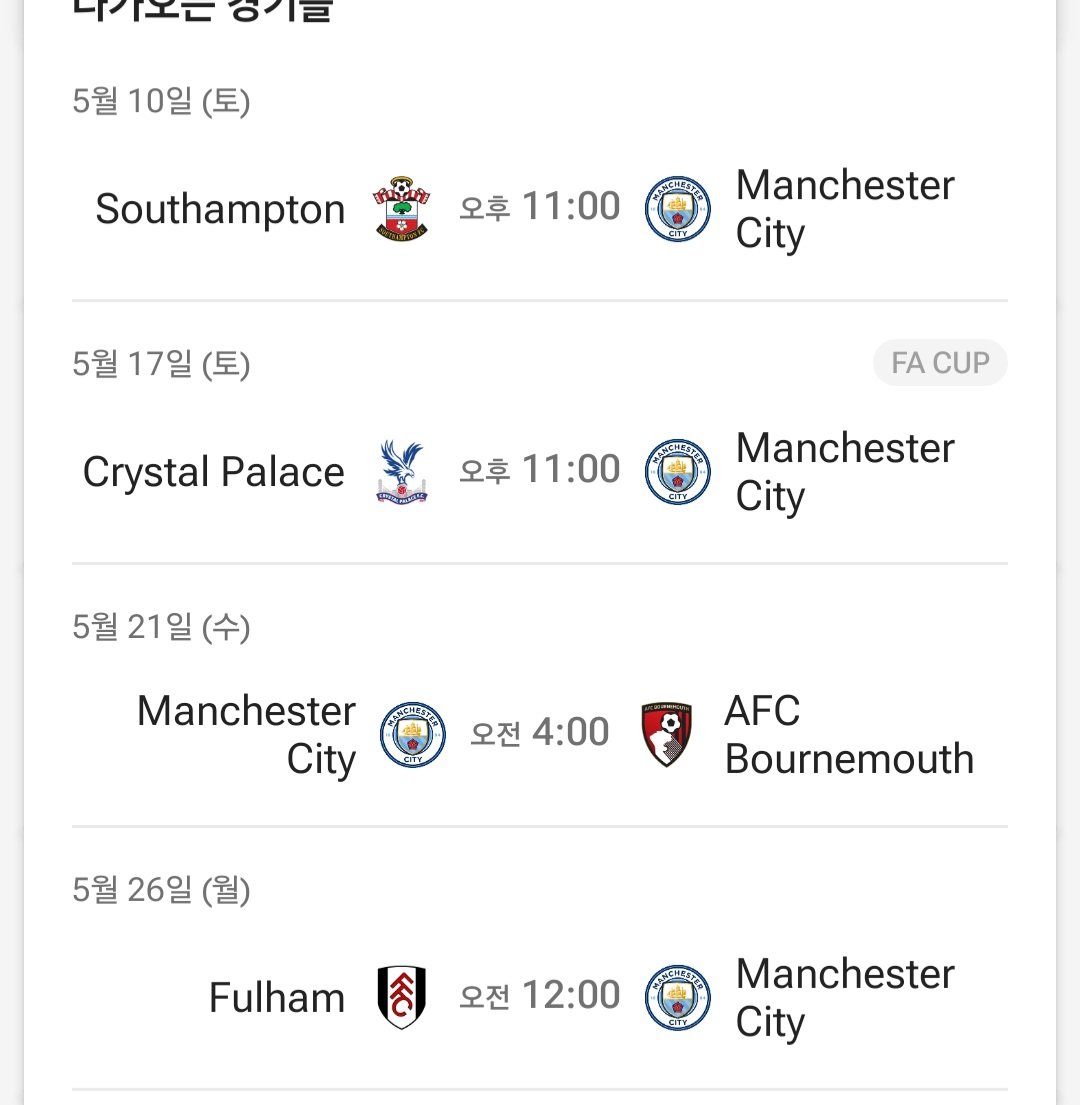This screenshot has width=1080, height=1105.
Task: Tap the AFC Bournemouth crest
Action: click(x=666, y=734)
